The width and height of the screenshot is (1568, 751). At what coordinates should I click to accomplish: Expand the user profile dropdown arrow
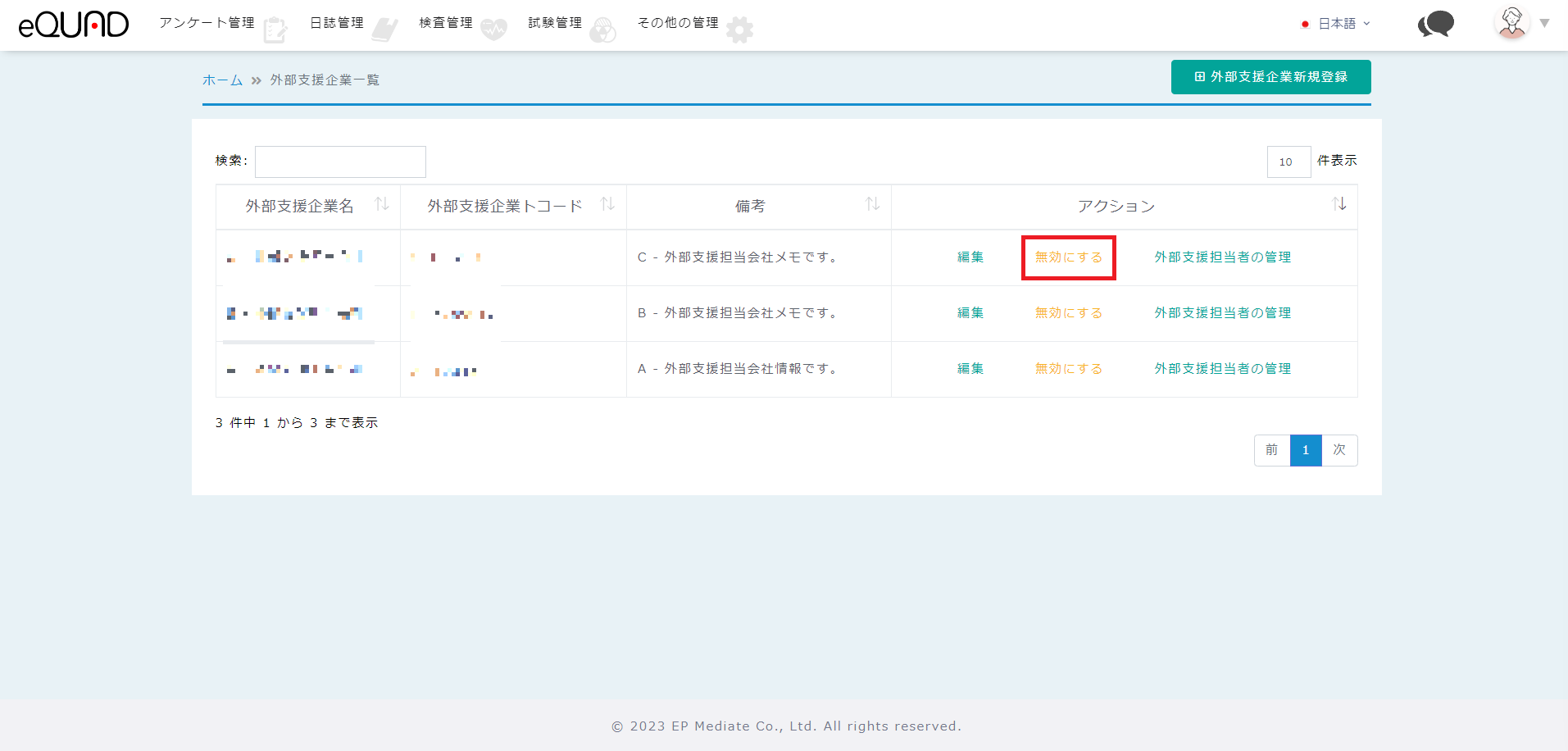pyautogui.click(x=1544, y=23)
